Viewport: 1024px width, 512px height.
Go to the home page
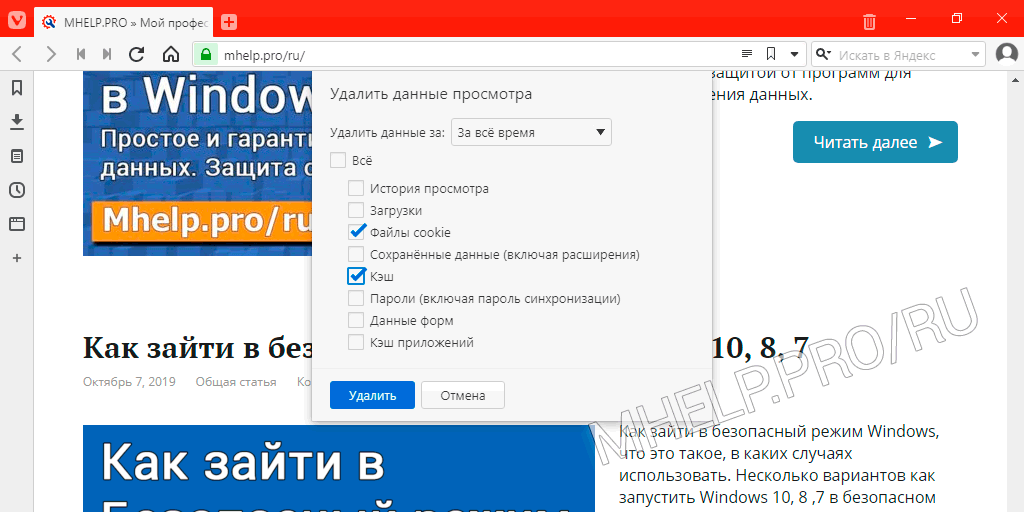170,54
